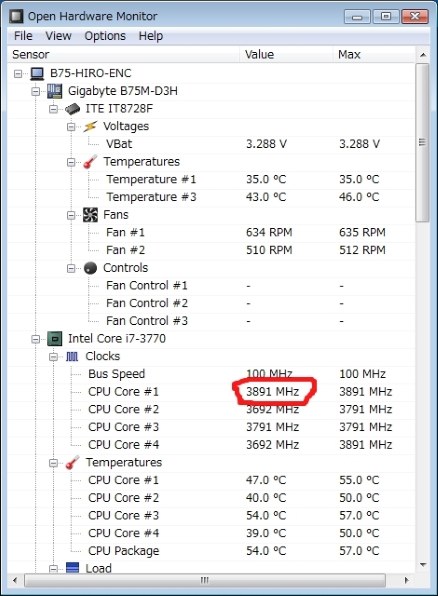The image size is (438, 596).
Task: Select the CPU Package temperature row
Action: 211,551
